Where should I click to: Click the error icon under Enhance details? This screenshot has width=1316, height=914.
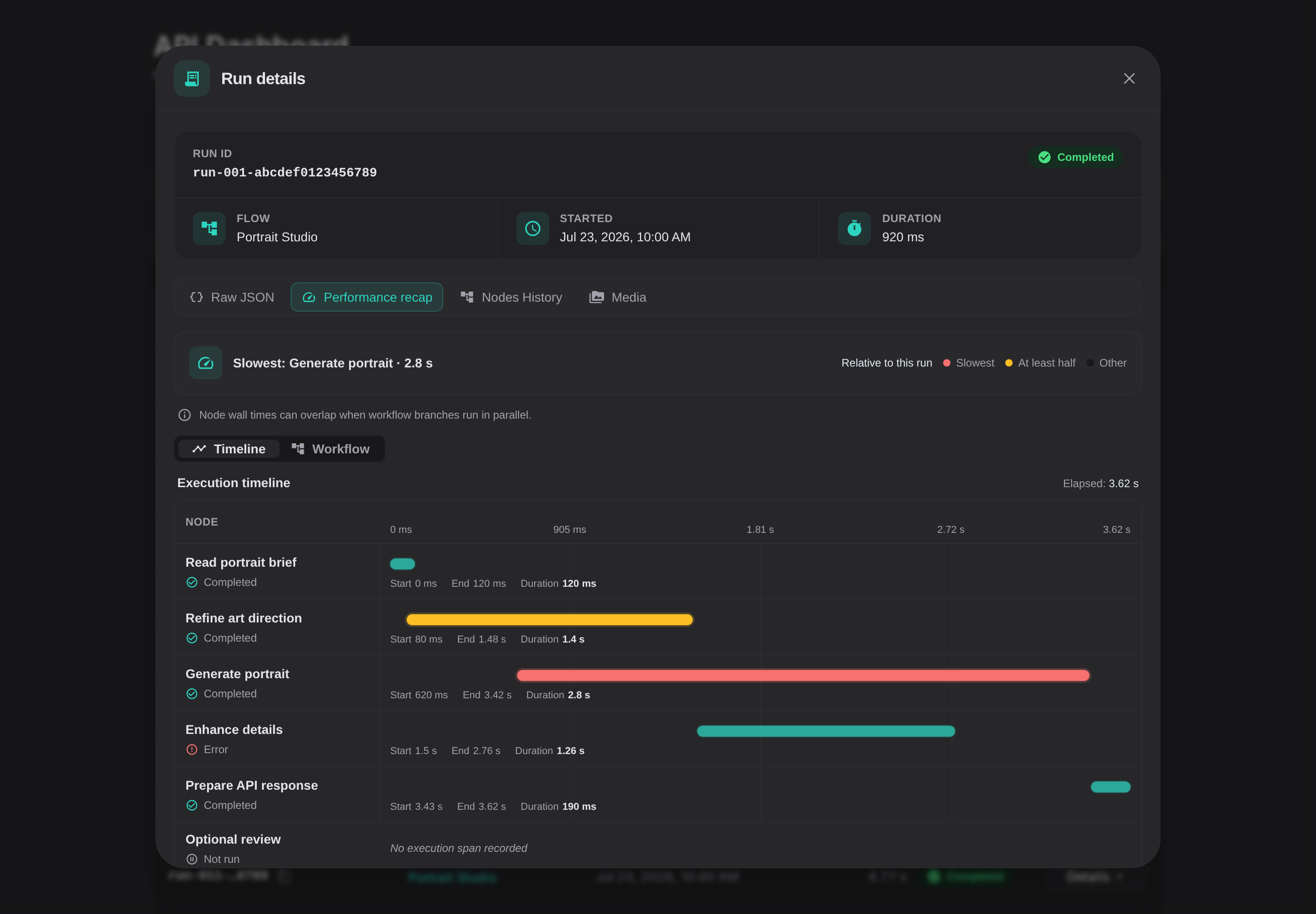[192, 749]
